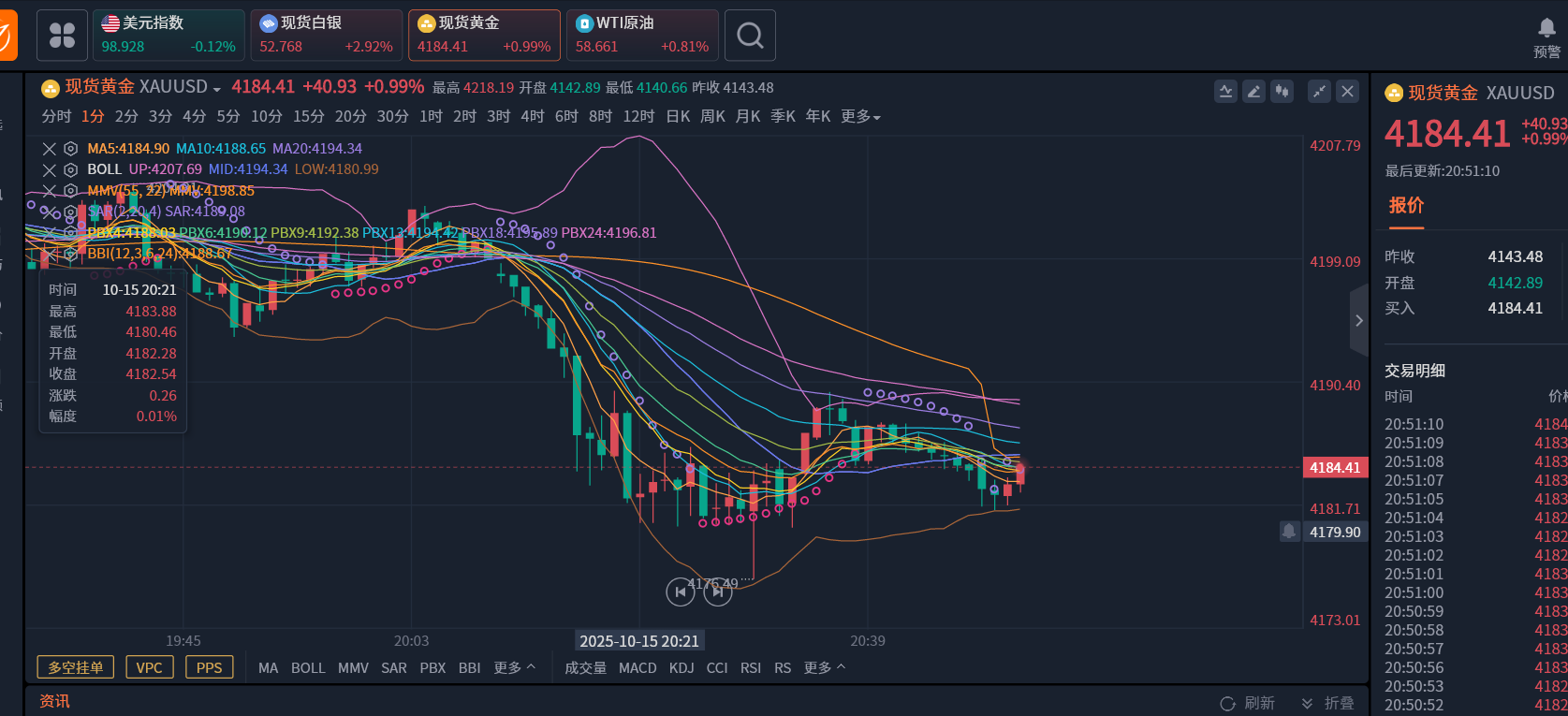Screen dimensions: 1568x716
Task: Expand the side panel chevron arrow
Action: pos(1358,320)
